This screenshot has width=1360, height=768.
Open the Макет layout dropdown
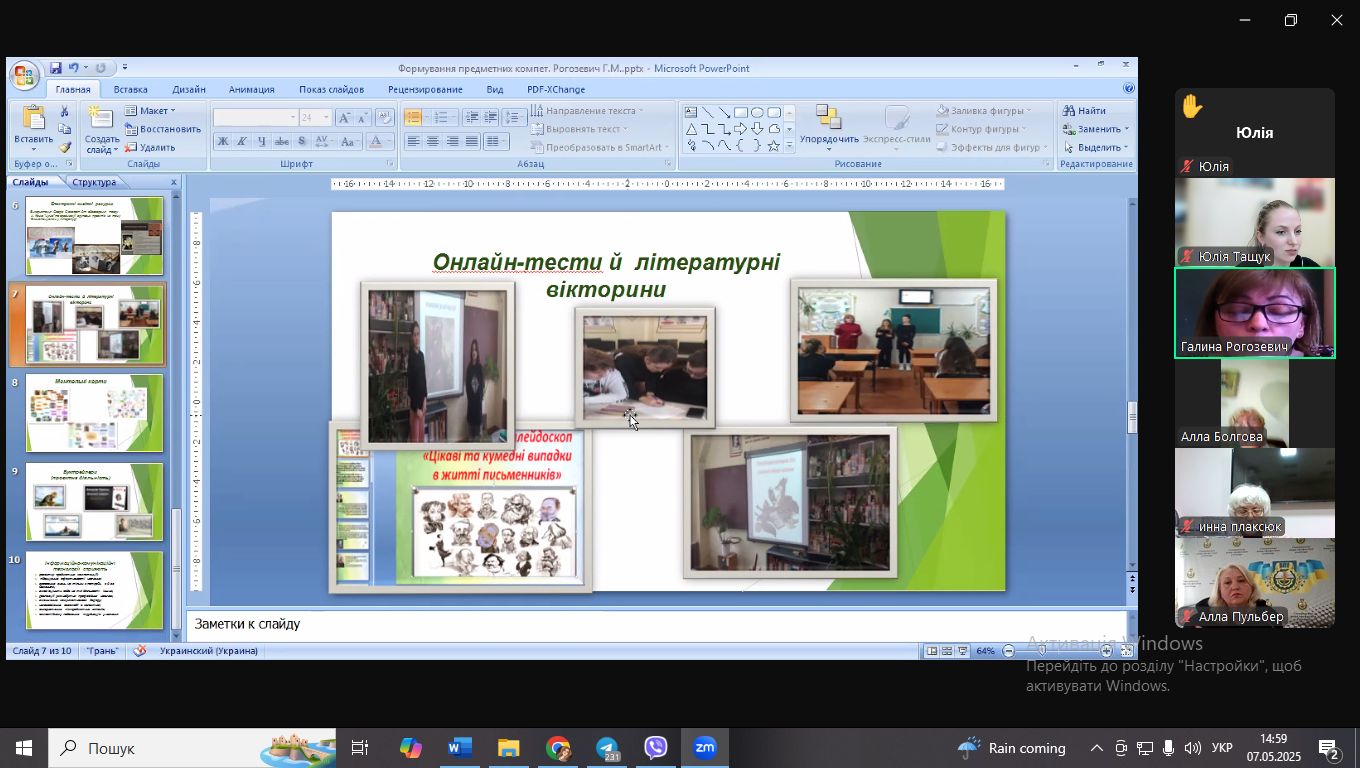tap(152, 111)
